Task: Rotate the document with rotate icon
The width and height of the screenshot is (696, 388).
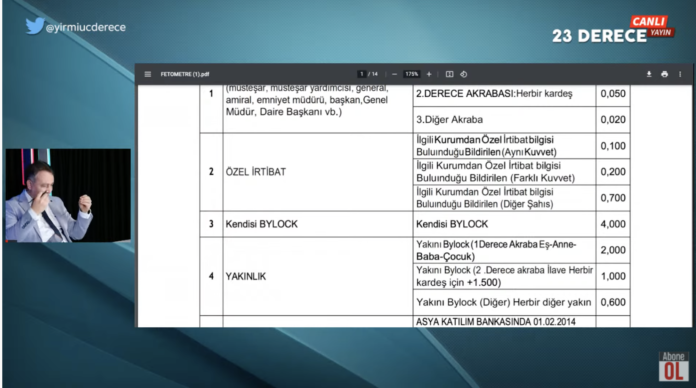Action: point(463,74)
